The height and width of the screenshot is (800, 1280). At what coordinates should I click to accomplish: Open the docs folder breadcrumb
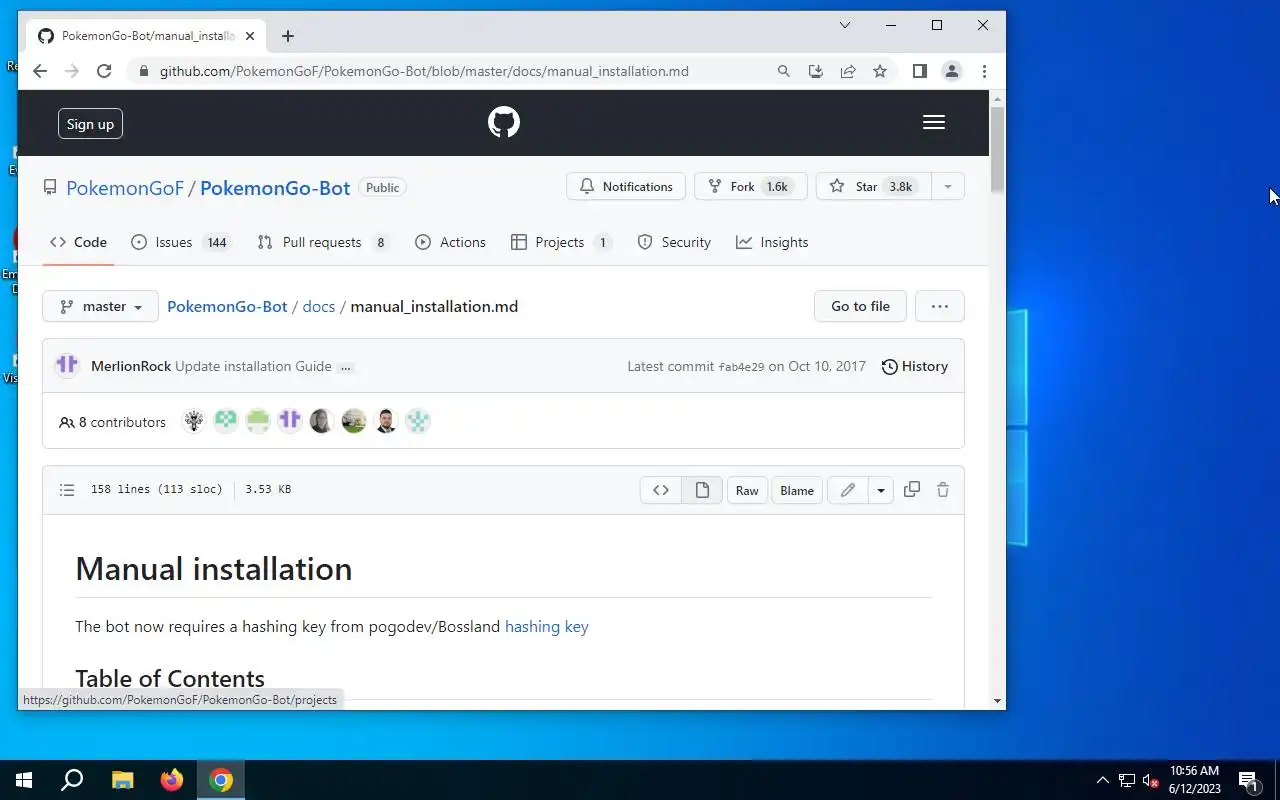tap(319, 306)
